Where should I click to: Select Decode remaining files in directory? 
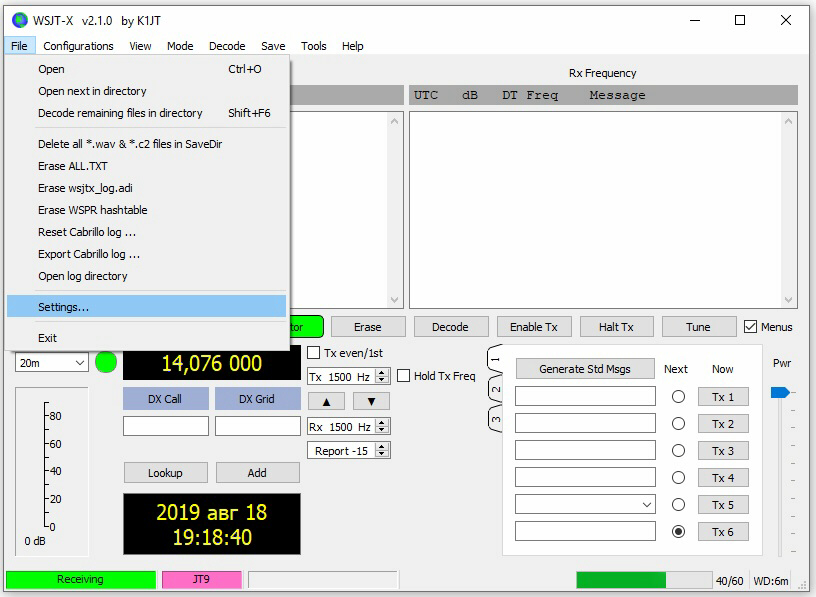pos(146,113)
